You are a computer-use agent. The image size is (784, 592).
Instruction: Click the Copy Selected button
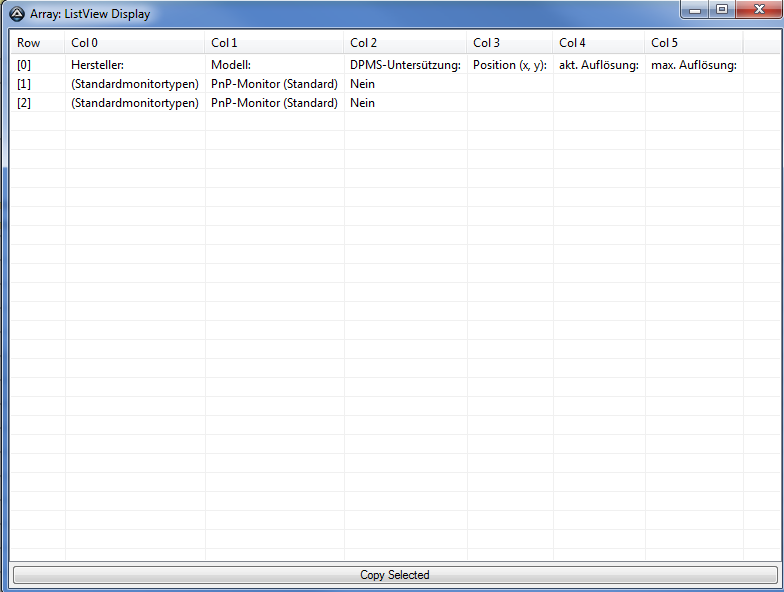coord(394,575)
